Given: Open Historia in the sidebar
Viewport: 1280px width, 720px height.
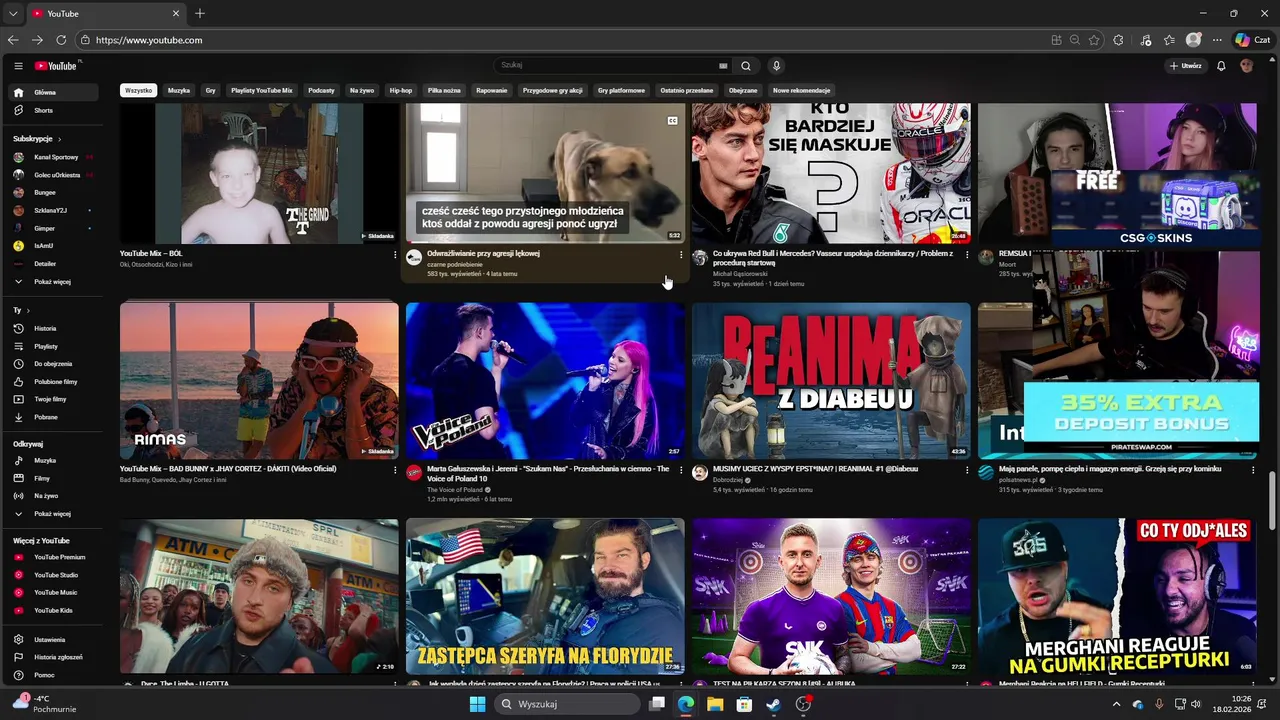Looking at the screenshot, I should (x=55, y=328).
